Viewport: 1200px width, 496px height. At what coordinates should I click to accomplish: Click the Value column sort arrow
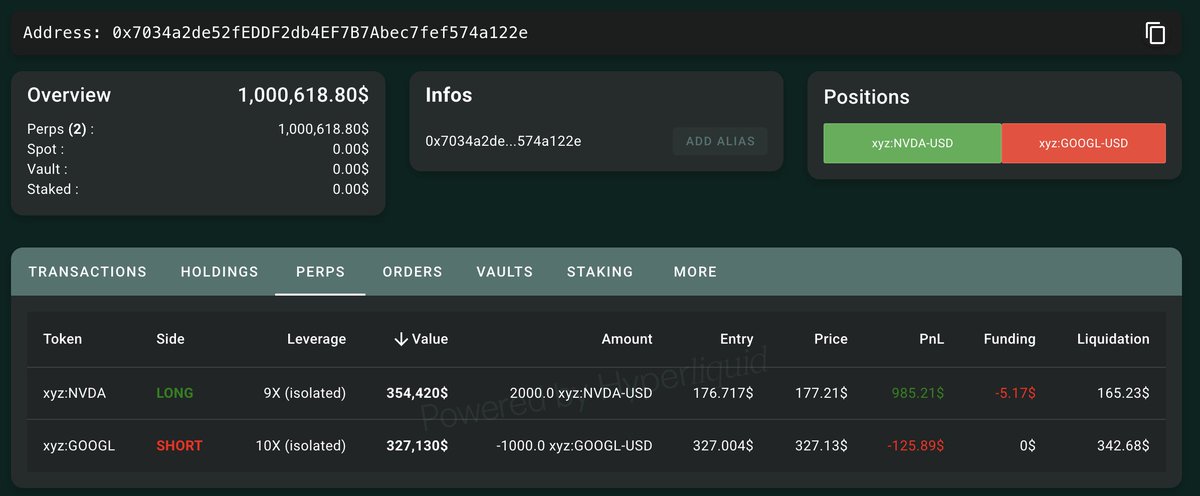(401, 339)
